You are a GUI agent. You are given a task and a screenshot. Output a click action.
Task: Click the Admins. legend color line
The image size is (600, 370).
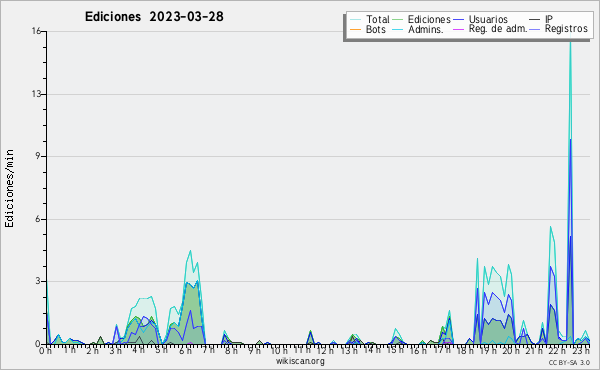(398, 29)
